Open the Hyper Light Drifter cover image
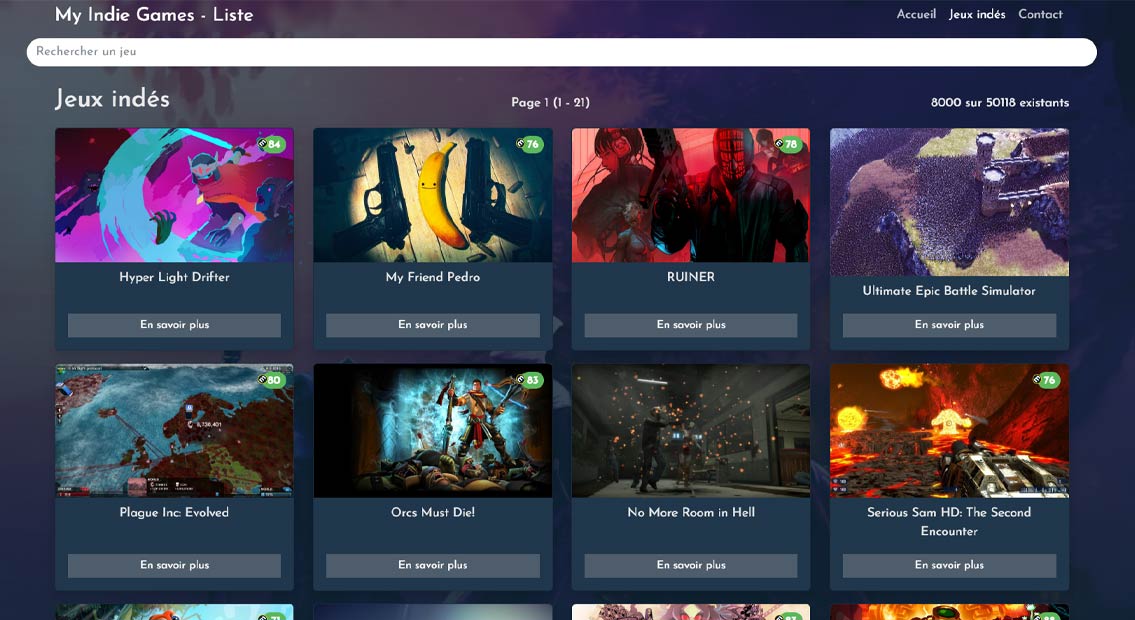Image resolution: width=1135 pixels, height=620 pixels. tap(174, 195)
